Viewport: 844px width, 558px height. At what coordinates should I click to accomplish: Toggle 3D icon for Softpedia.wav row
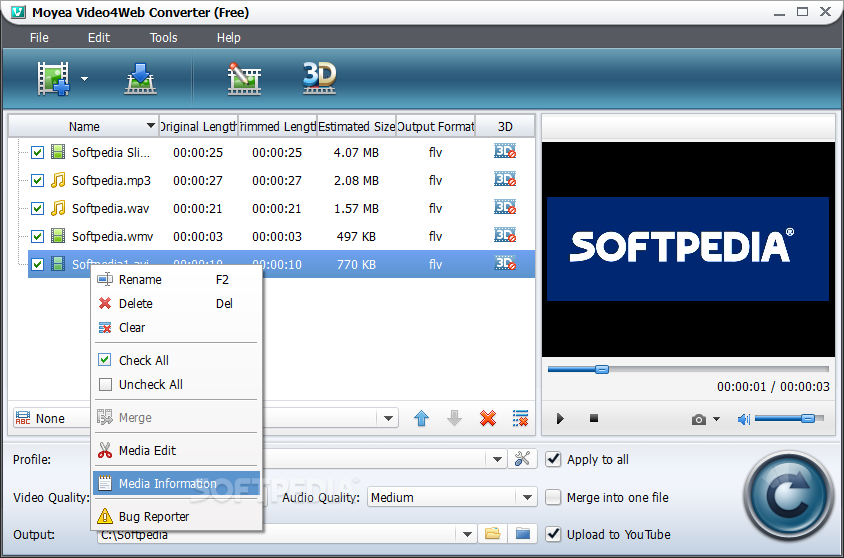point(505,207)
